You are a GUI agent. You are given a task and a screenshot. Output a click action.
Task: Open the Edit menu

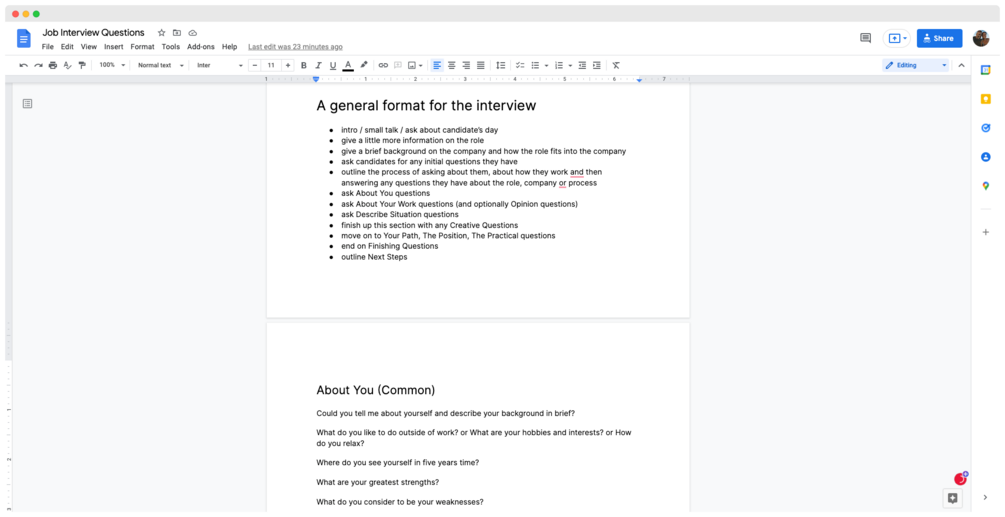click(x=67, y=47)
